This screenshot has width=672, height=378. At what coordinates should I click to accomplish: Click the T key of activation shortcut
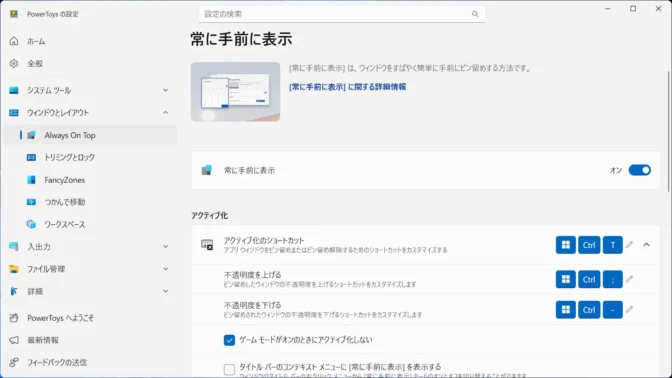pyautogui.click(x=612, y=245)
